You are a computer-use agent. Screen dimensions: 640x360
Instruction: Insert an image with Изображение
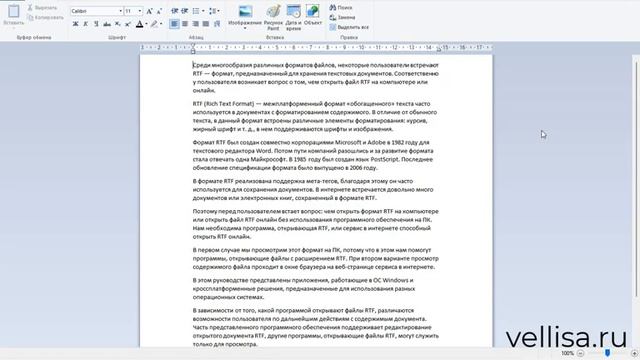click(x=245, y=14)
